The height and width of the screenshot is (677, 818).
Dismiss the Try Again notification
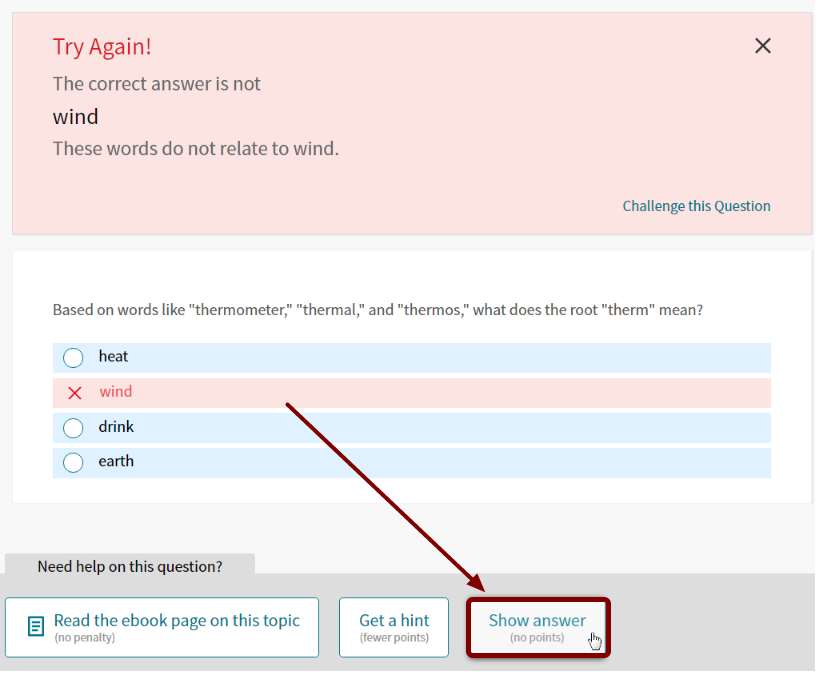762,45
